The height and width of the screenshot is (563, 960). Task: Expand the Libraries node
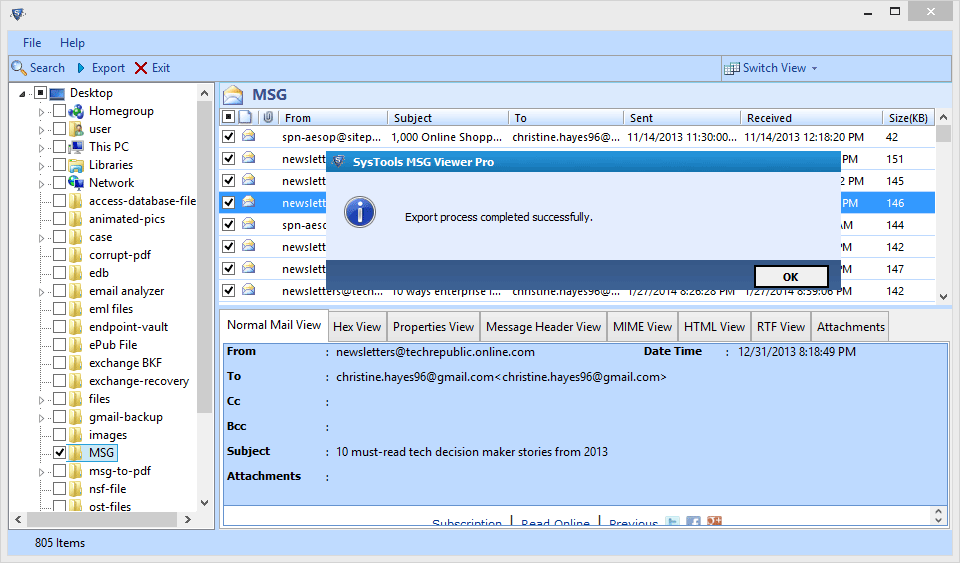coord(42,166)
